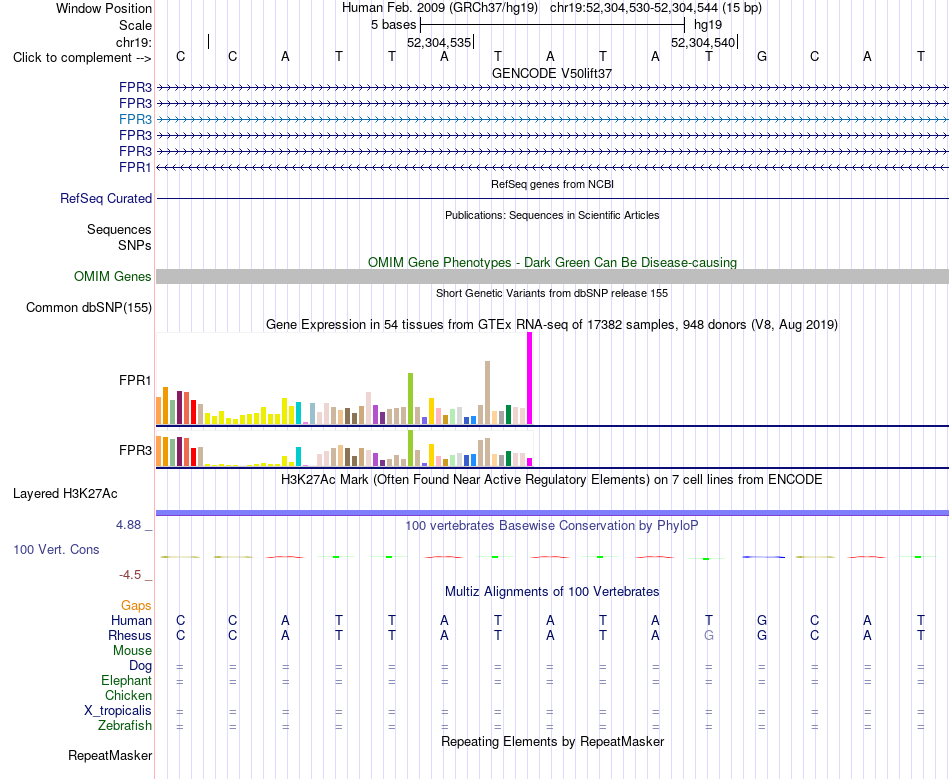Screen dimensions: 950x779
Task: Click 'Short Genetic Variants from dbSNP release 155'
Action: [552, 293]
